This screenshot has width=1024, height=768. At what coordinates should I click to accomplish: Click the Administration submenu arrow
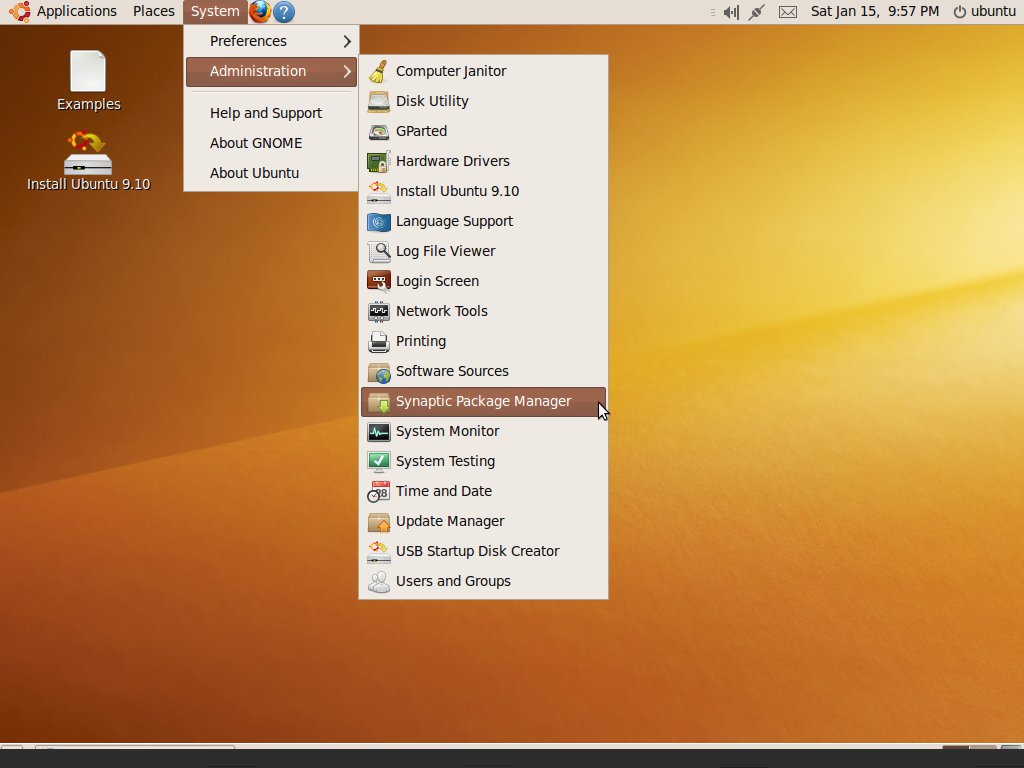click(x=347, y=71)
